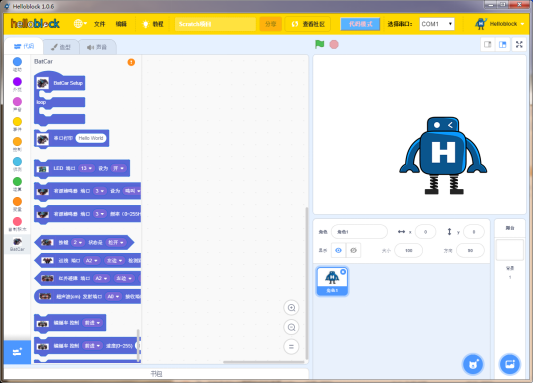Click the tutorials lightbulb icon
The width and height of the screenshot is (533, 384).
point(145,24)
